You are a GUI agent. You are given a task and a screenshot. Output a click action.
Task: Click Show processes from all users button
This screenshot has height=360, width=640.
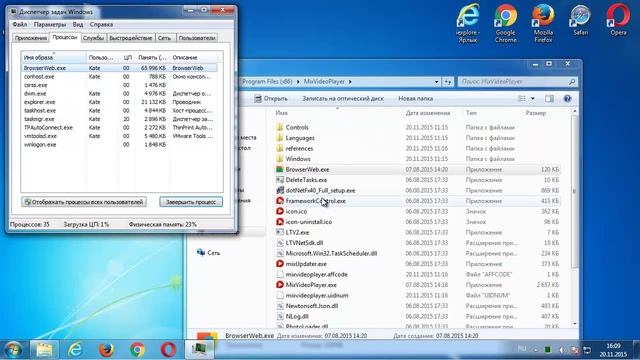coord(84,202)
